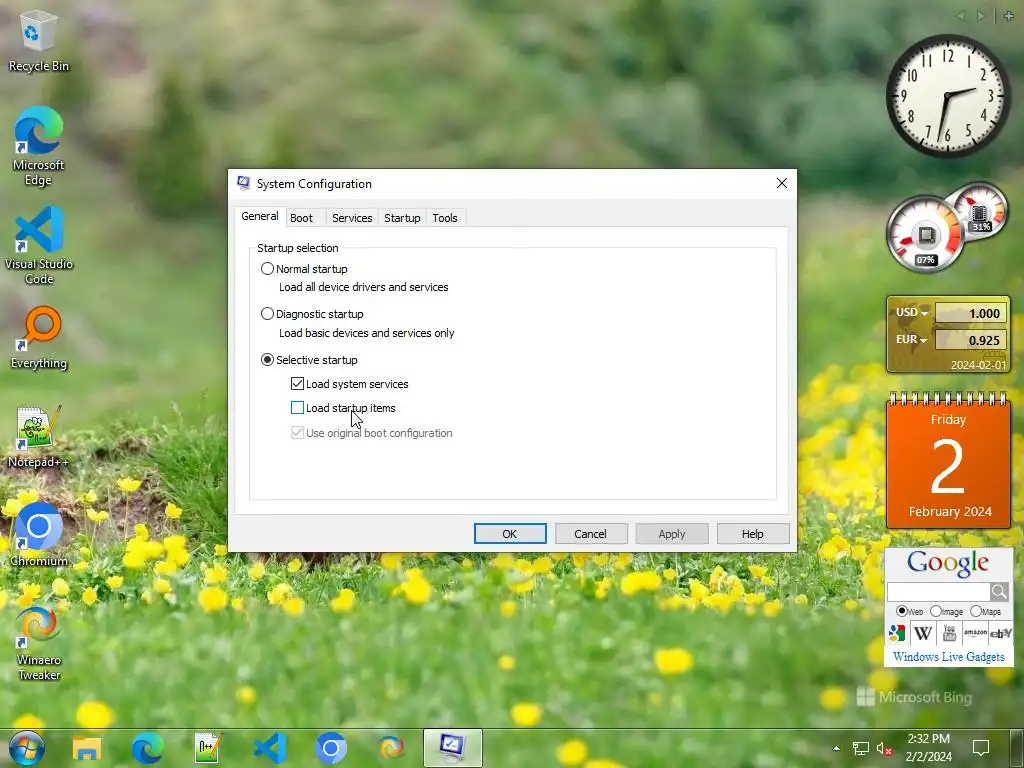
Task: Select the Diagnostic startup radio button
Action: 267,313
